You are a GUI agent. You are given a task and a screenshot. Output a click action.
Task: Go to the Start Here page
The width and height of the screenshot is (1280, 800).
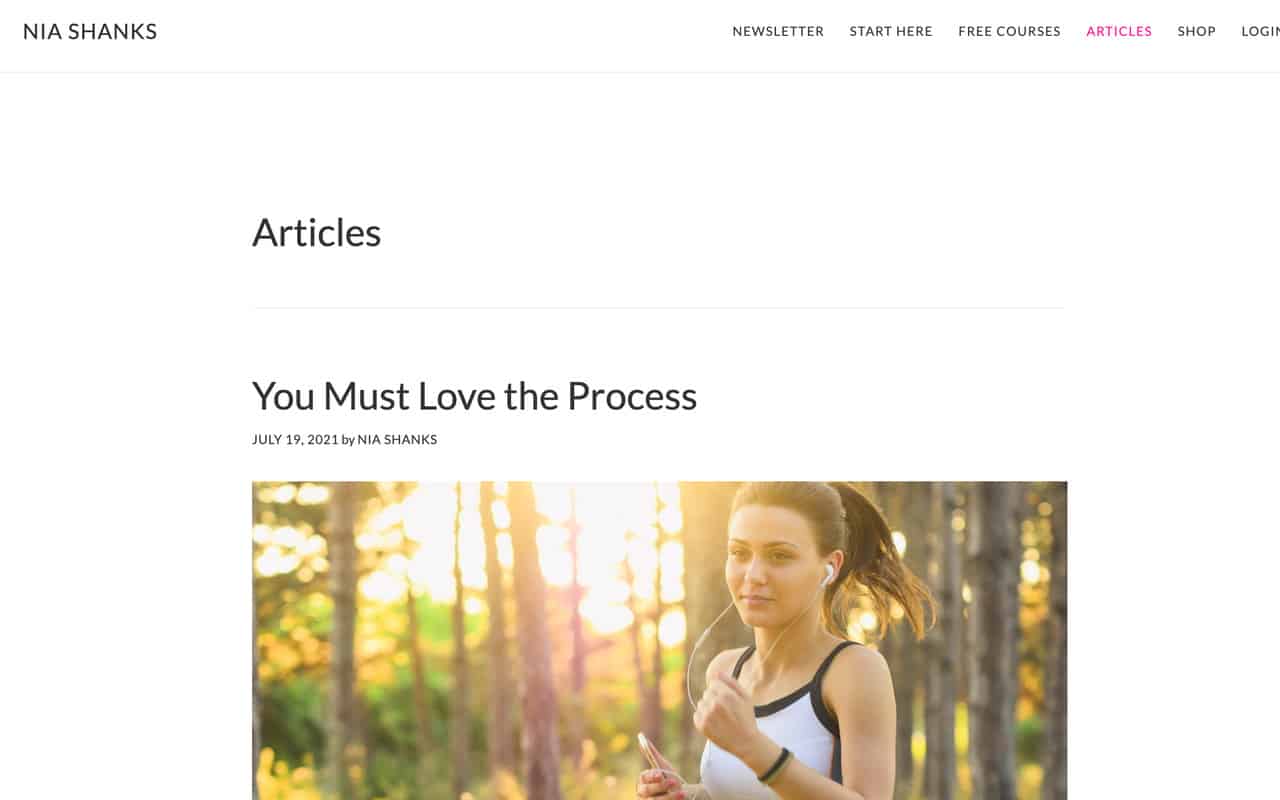coord(891,31)
